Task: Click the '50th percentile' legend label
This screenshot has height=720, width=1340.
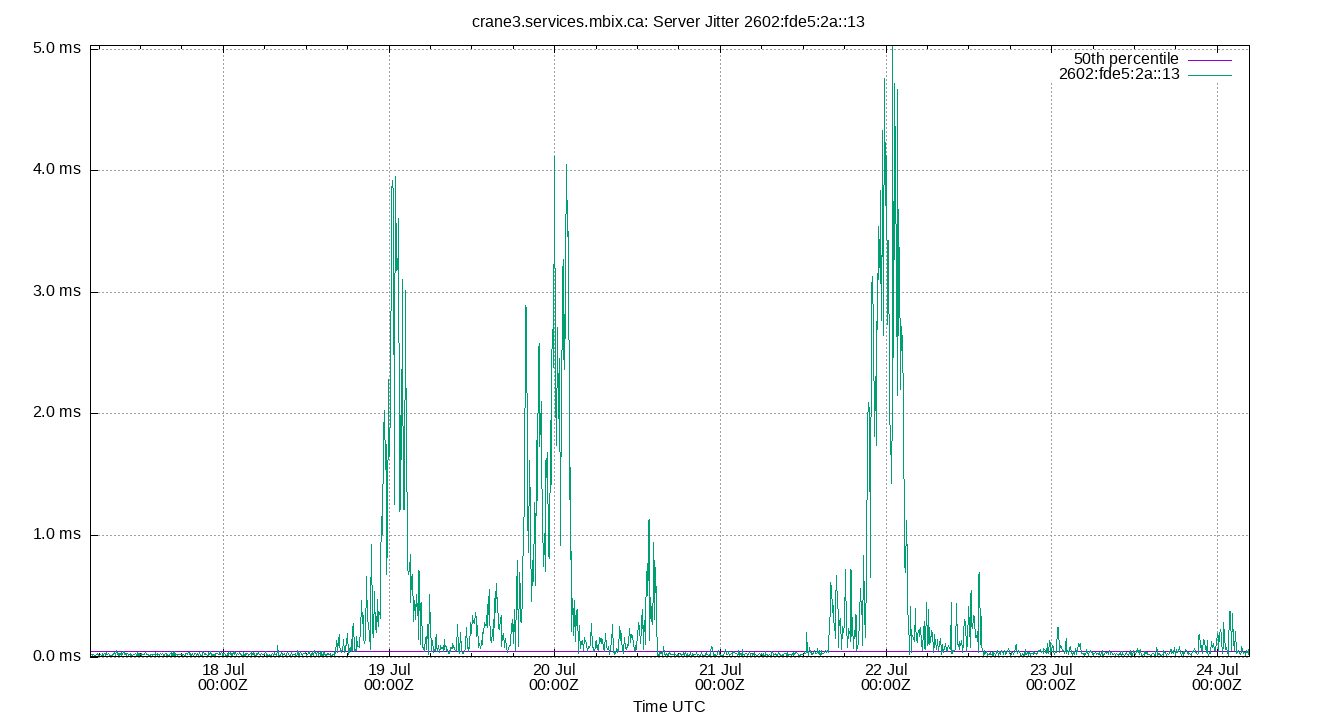Action: coord(1126,59)
